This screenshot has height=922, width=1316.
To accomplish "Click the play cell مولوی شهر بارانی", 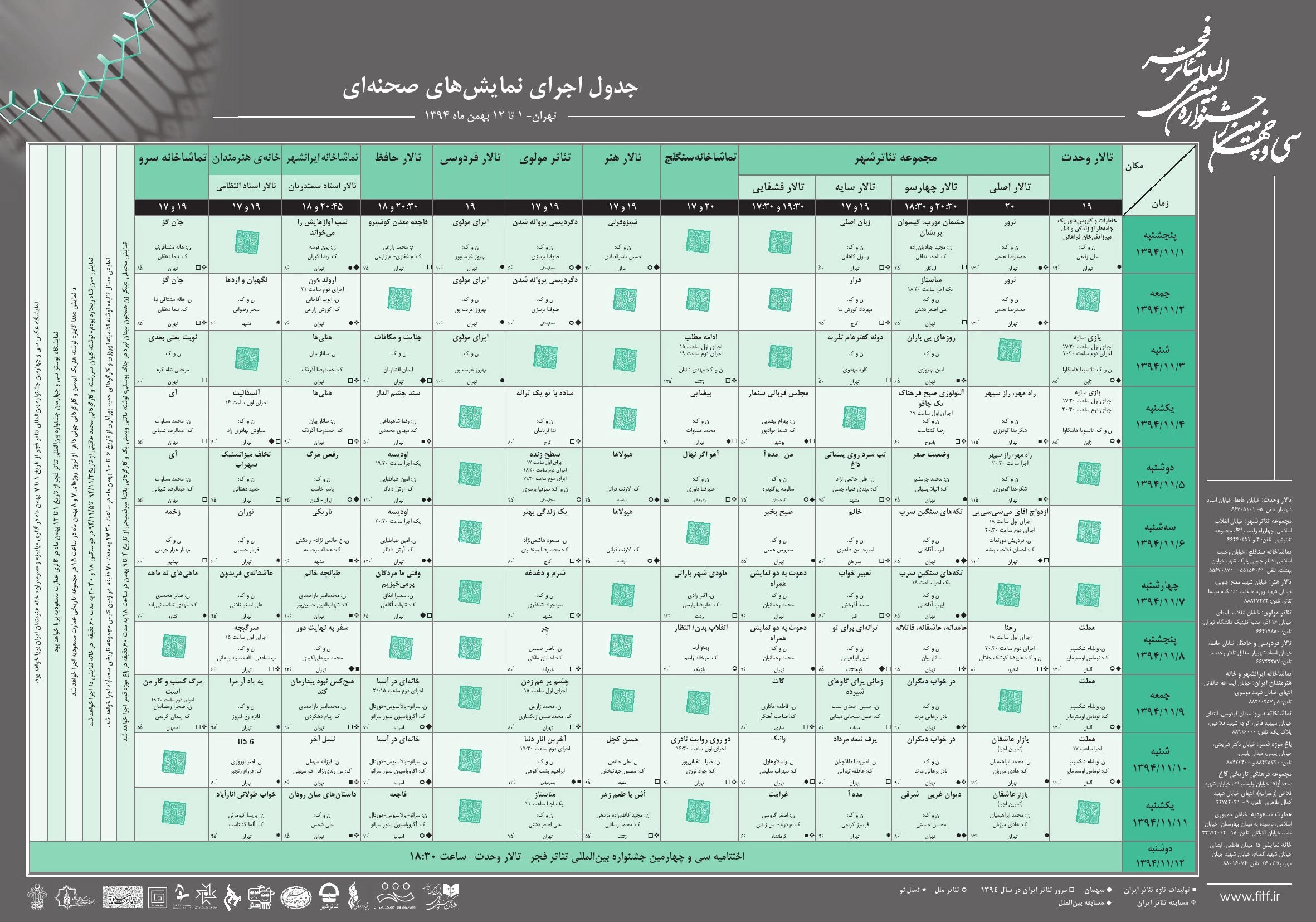I will [x=700, y=594].
